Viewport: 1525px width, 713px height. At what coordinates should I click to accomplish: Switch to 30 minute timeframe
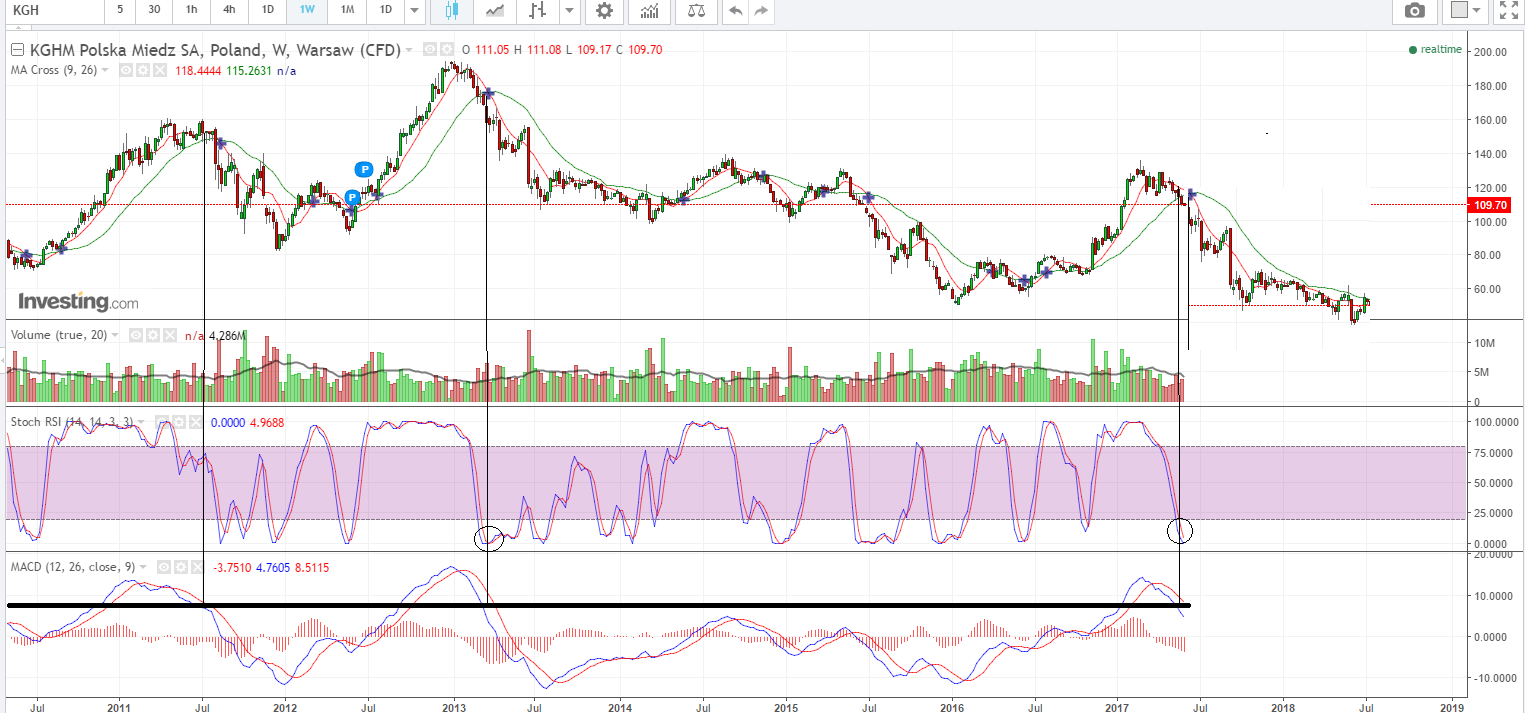153,10
